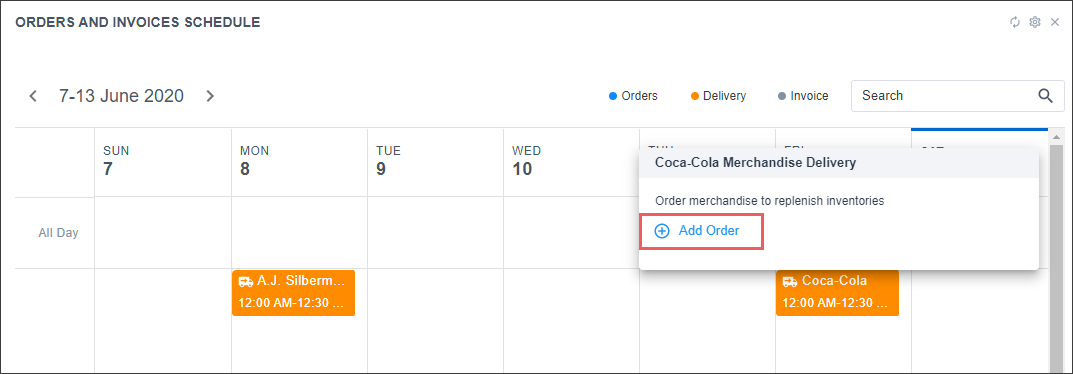Toggle the Invoice legend filter
This screenshot has width=1073, height=374.
pos(803,96)
